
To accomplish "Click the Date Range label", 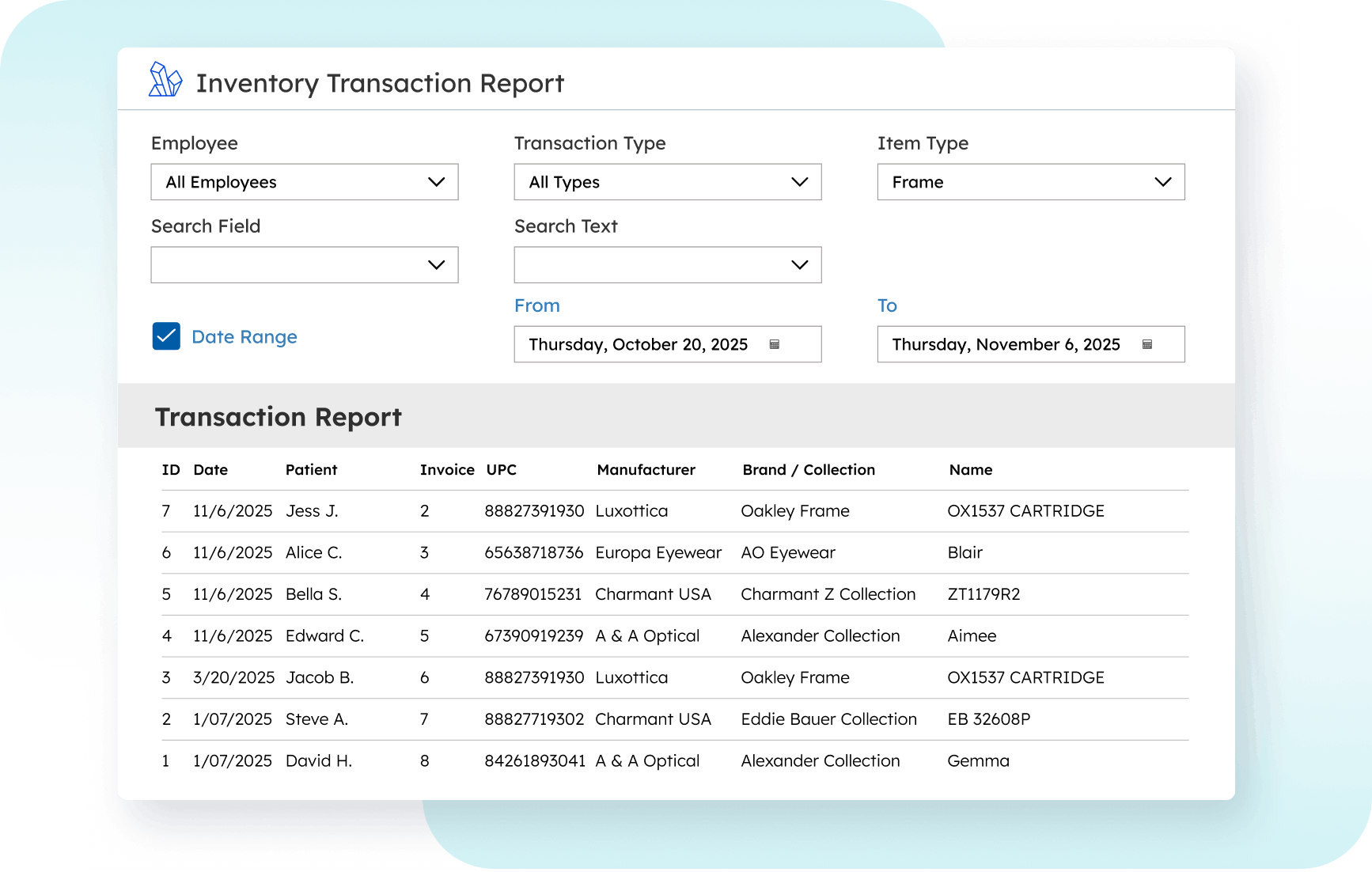I will point(244,337).
